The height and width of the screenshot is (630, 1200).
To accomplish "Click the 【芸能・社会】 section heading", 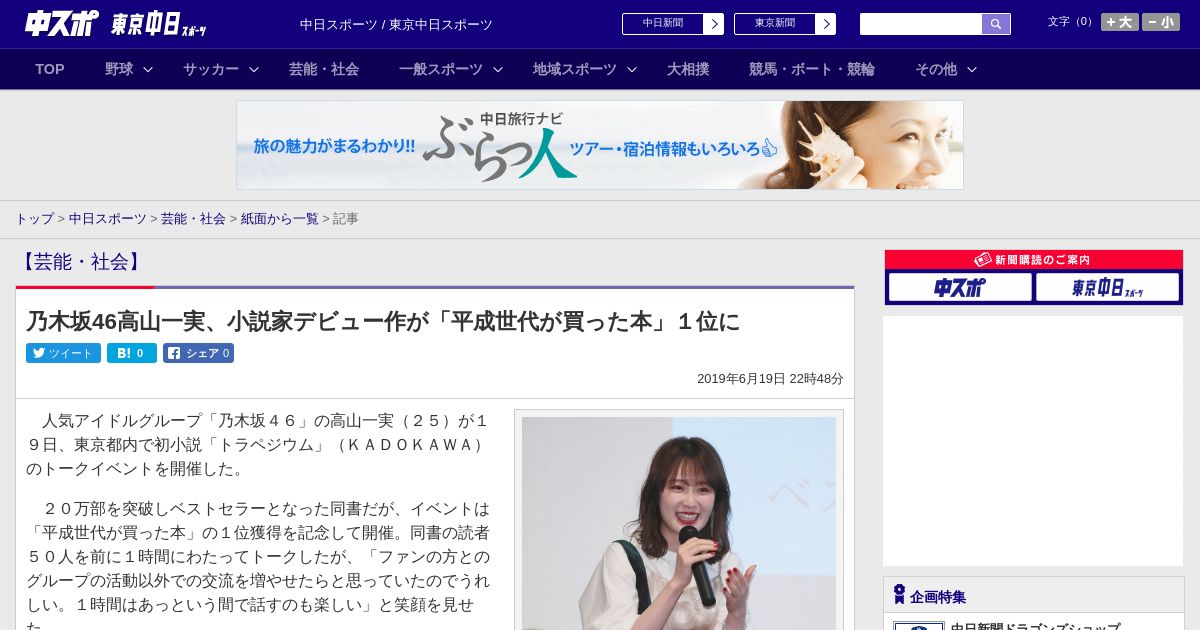I will tap(81, 262).
